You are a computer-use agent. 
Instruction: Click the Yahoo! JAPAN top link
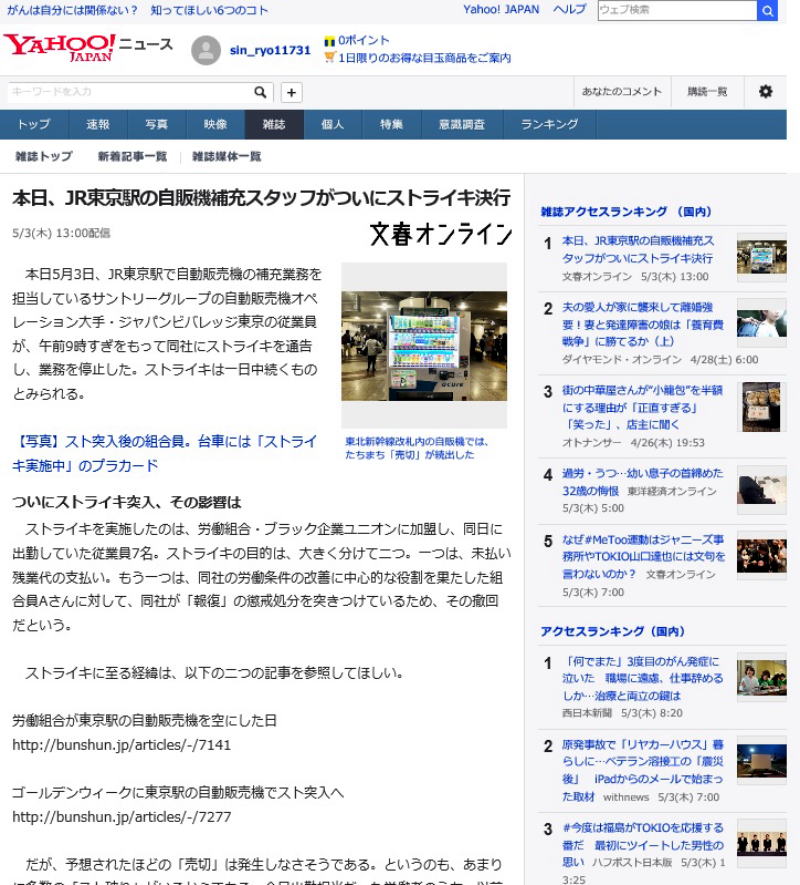click(x=501, y=10)
